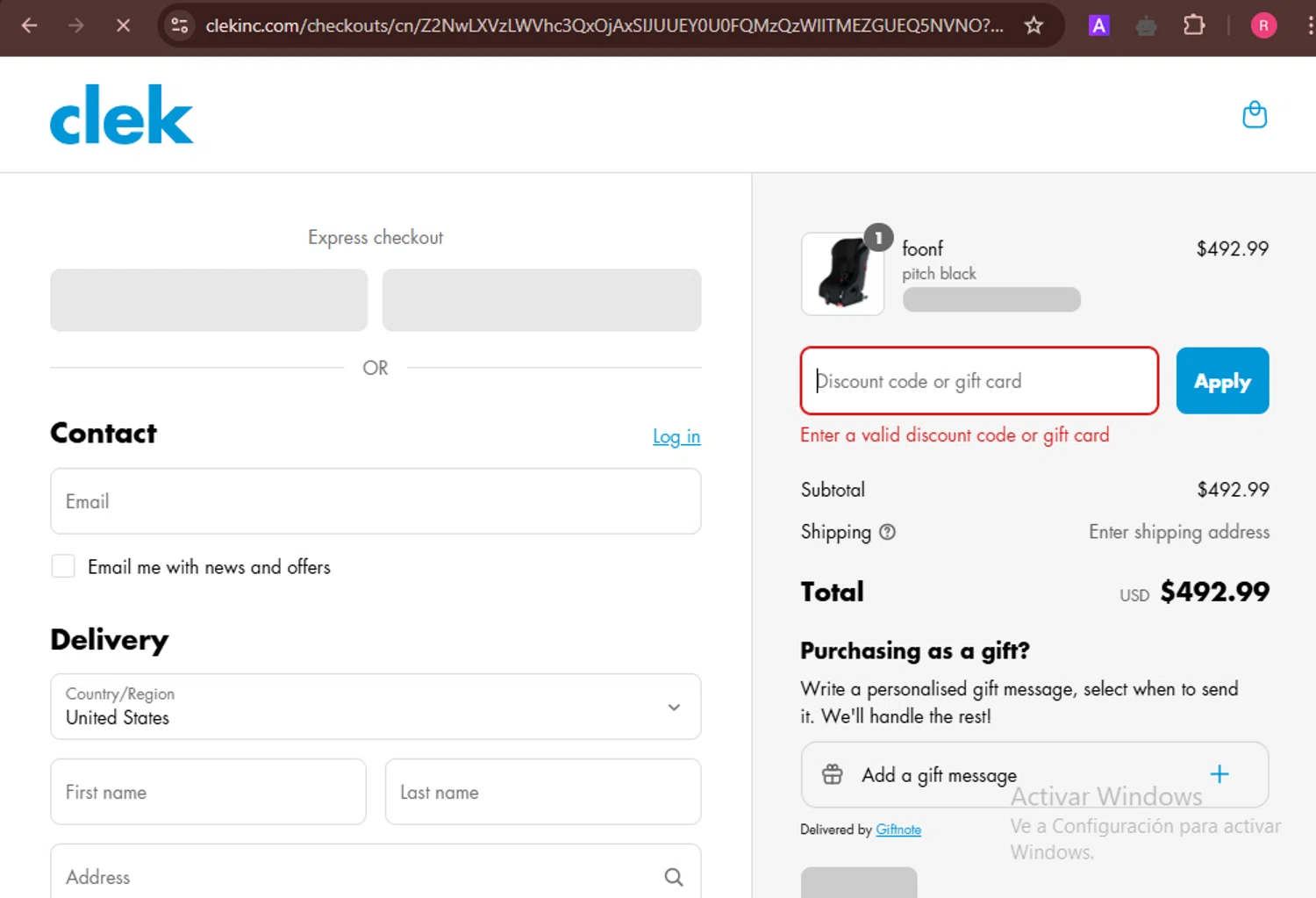Click the pitch black variant text
Screen dimensions: 1316x898
939,274
